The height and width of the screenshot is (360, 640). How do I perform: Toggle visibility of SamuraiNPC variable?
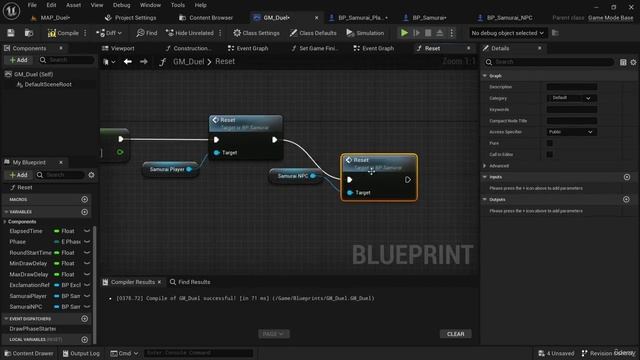pyautogui.click(x=87, y=307)
